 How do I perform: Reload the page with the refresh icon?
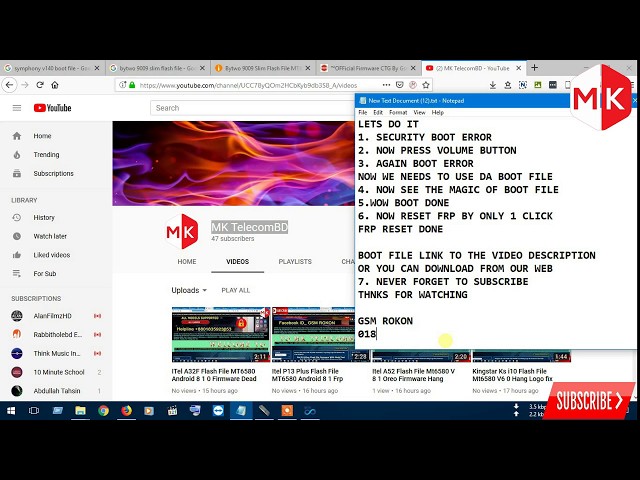tap(40, 85)
